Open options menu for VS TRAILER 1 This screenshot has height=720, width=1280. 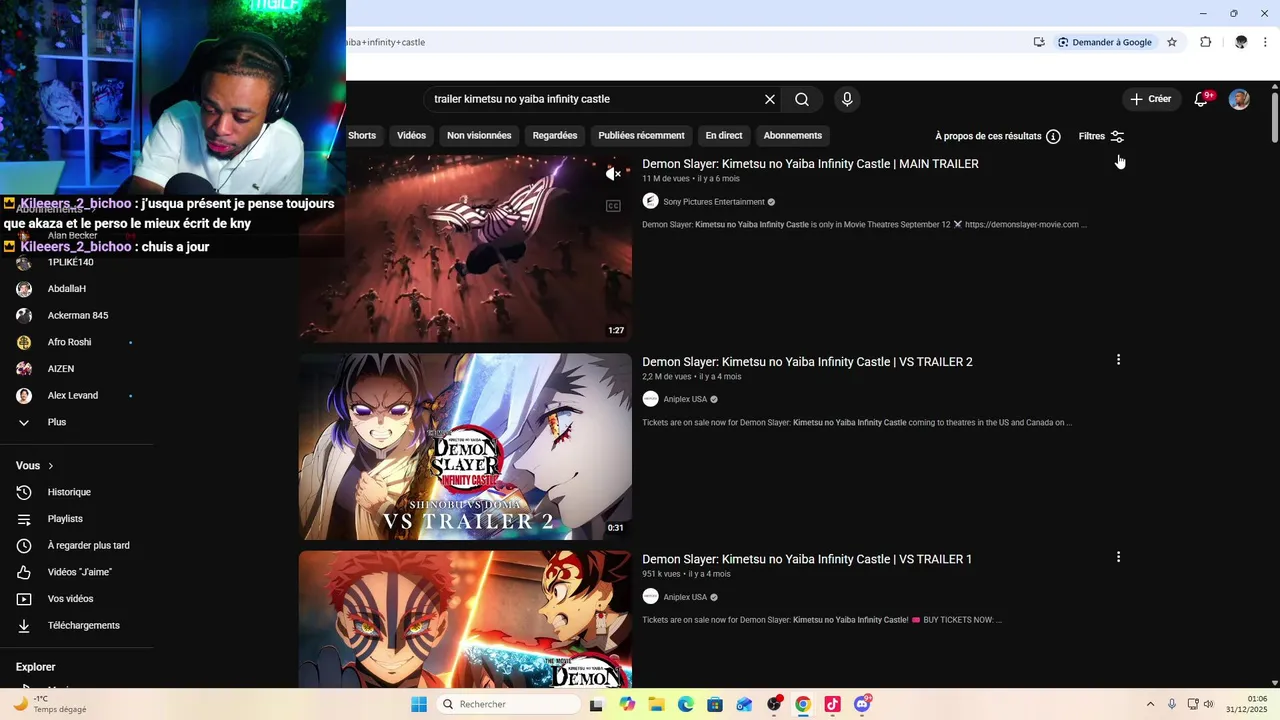[1118, 557]
